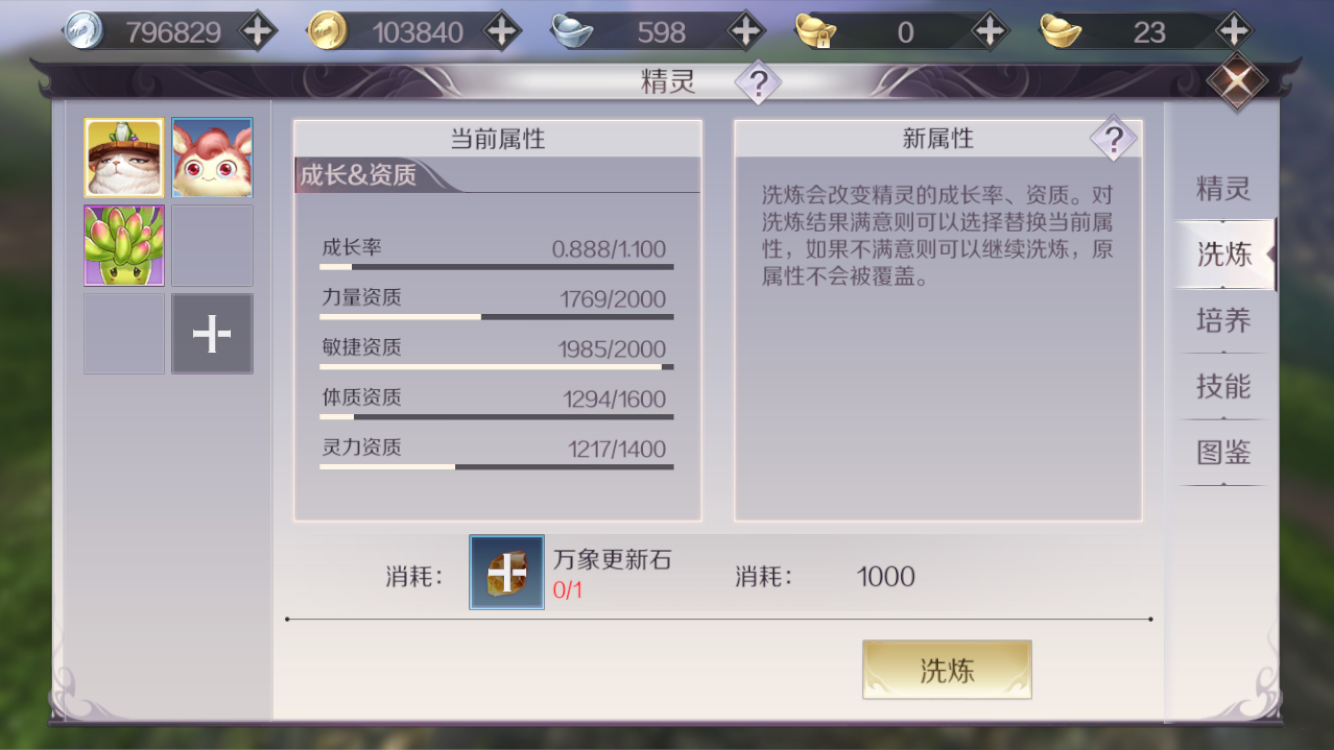Click the 洗炼 button
This screenshot has height=750, width=1334.
click(947, 670)
